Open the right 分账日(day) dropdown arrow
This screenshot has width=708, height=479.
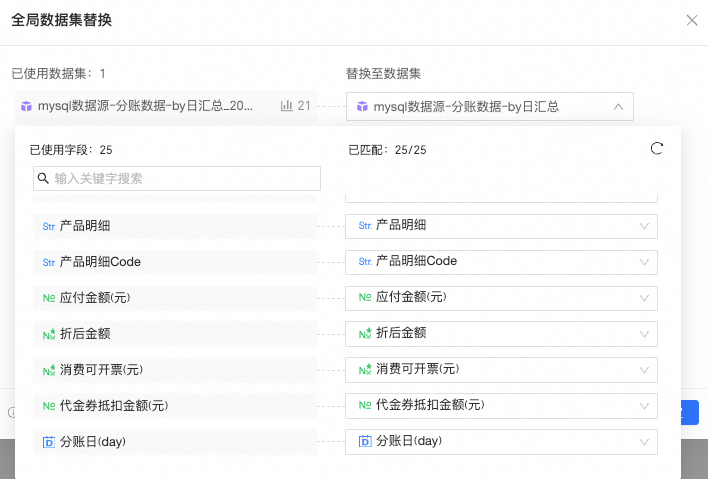coord(644,442)
